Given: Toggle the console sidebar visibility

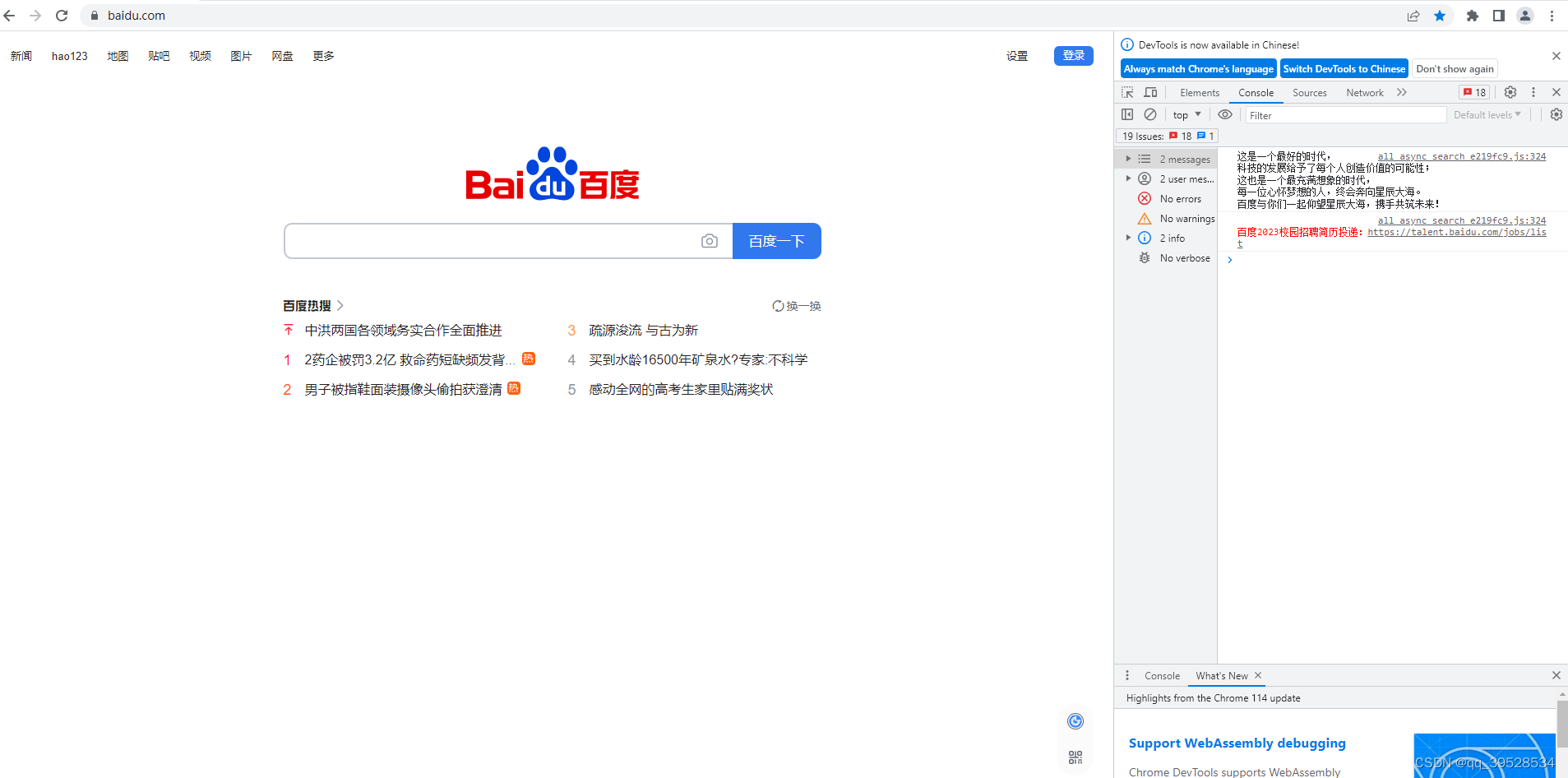Looking at the screenshot, I should (x=1127, y=114).
